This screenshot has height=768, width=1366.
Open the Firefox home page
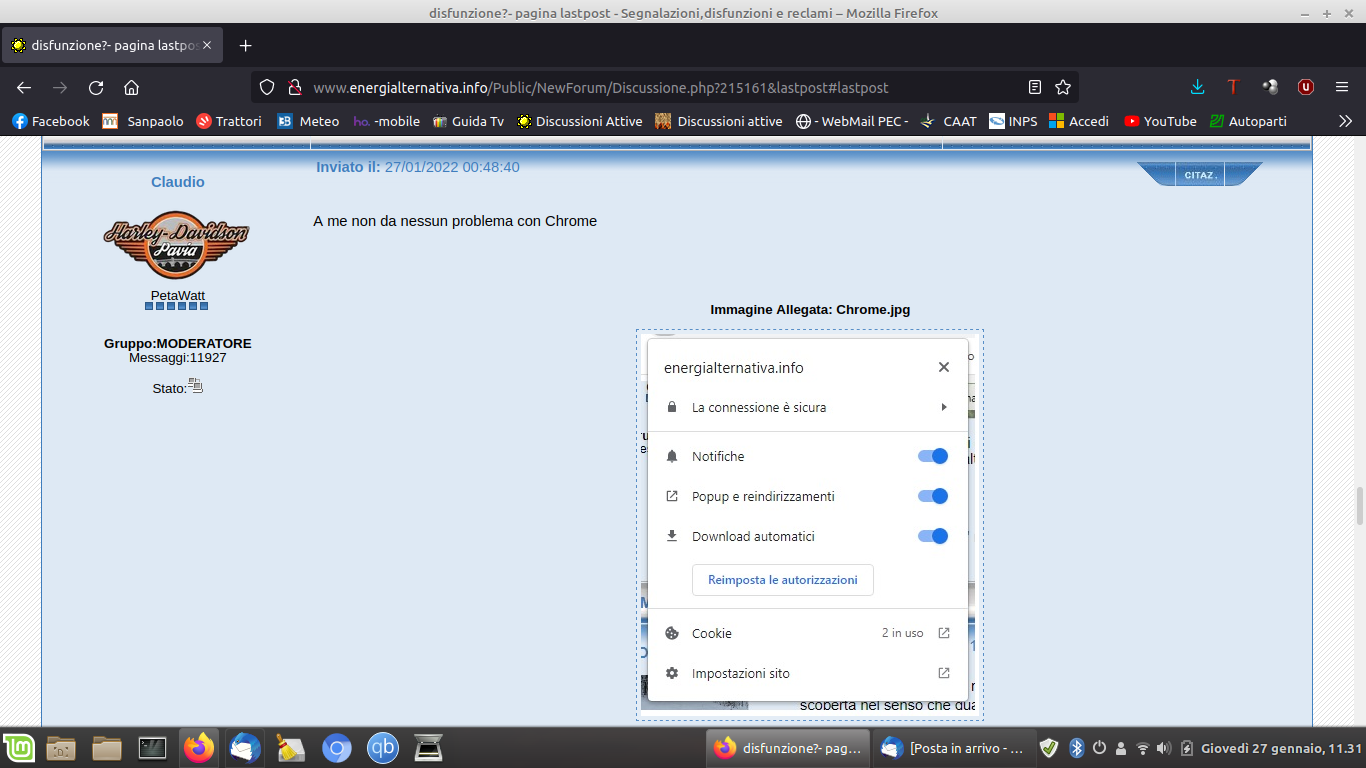coord(131,87)
